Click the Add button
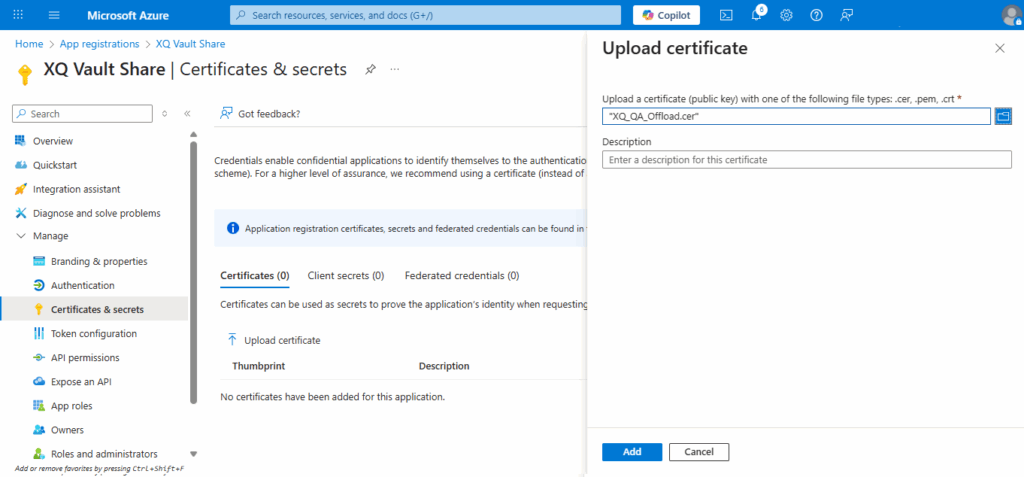This screenshot has width=1024, height=477. [631, 452]
